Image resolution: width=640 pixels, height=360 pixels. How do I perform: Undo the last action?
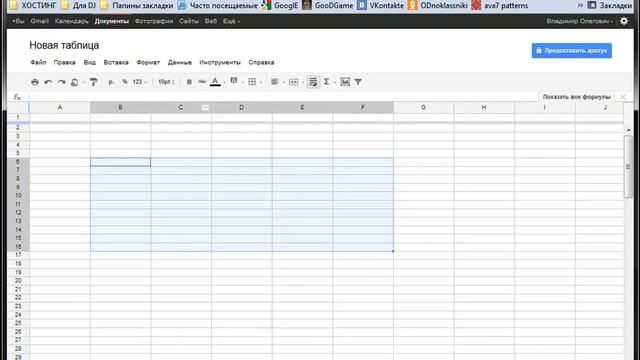click(48, 82)
